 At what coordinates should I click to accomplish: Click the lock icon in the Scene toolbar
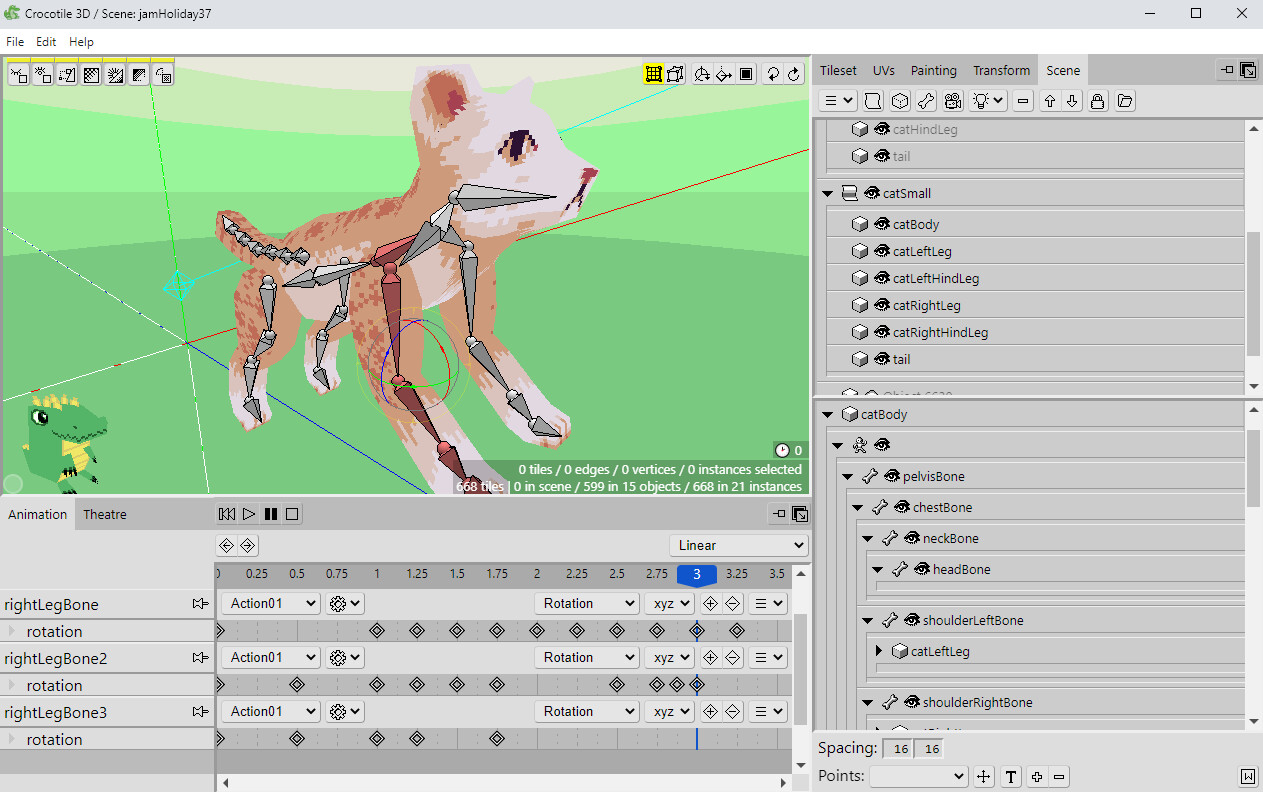coord(1097,100)
